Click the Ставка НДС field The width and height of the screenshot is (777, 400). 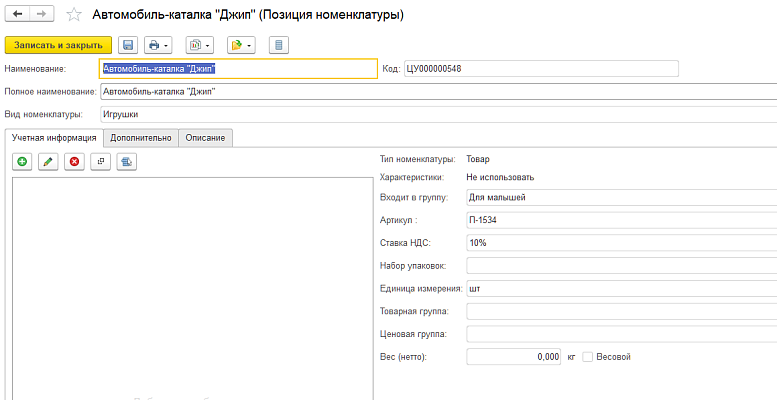(620, 242)
